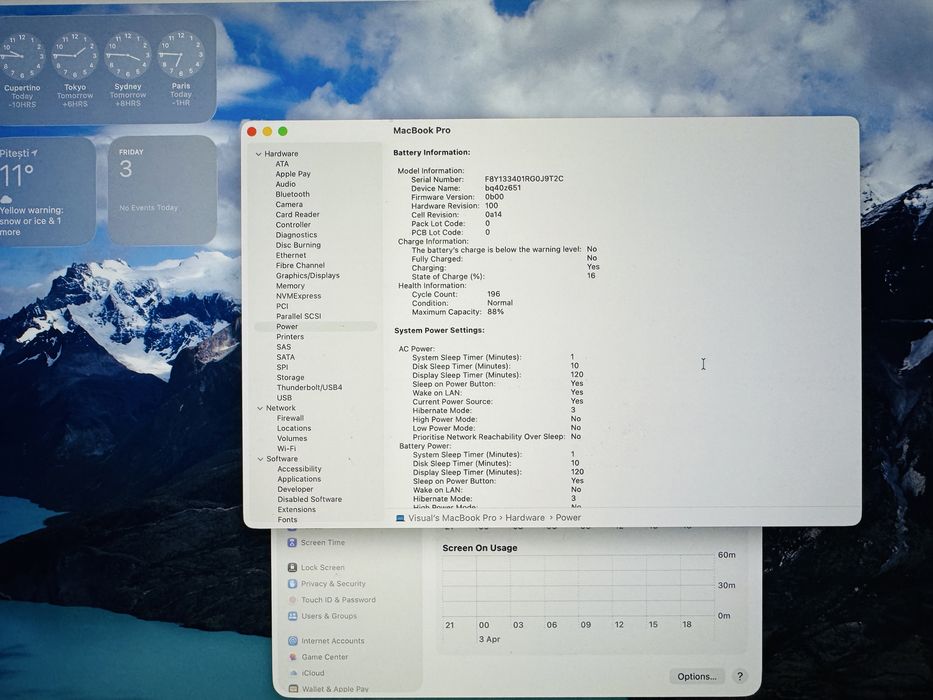Image resolution: width=933 pixels, height=700 pixels.
Task: Open Locations under Network
Action: coord(294,428)
